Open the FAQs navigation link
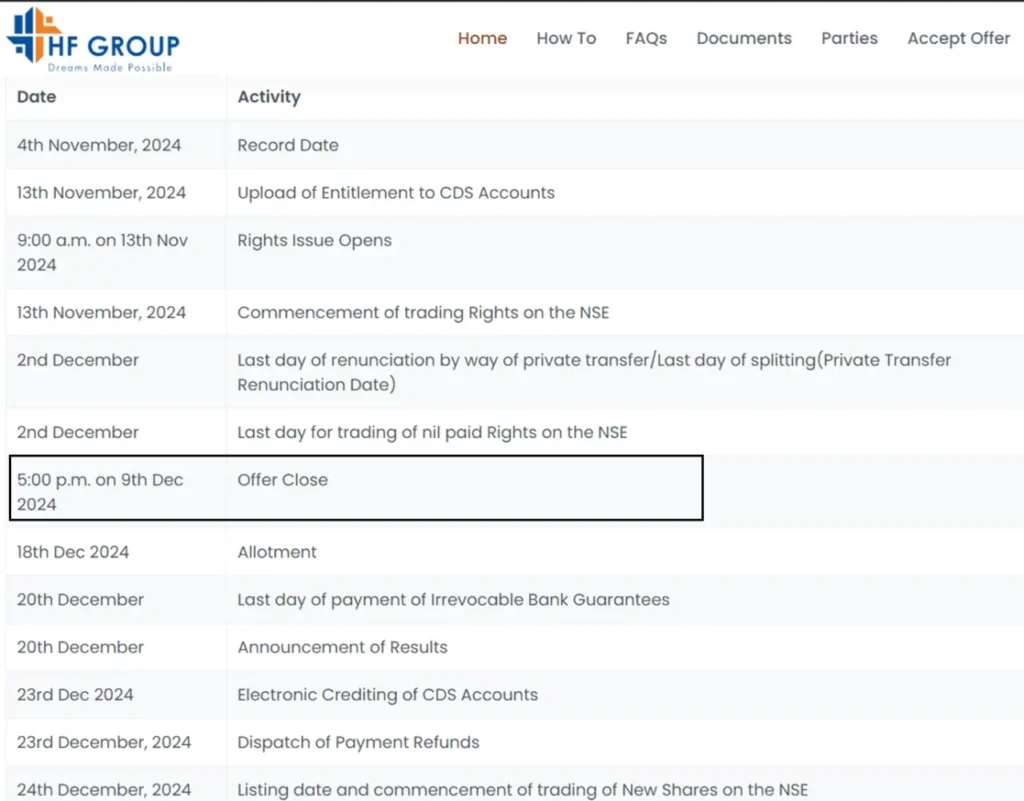This screenshot has height=801, width=1024. tap(646, 38)
